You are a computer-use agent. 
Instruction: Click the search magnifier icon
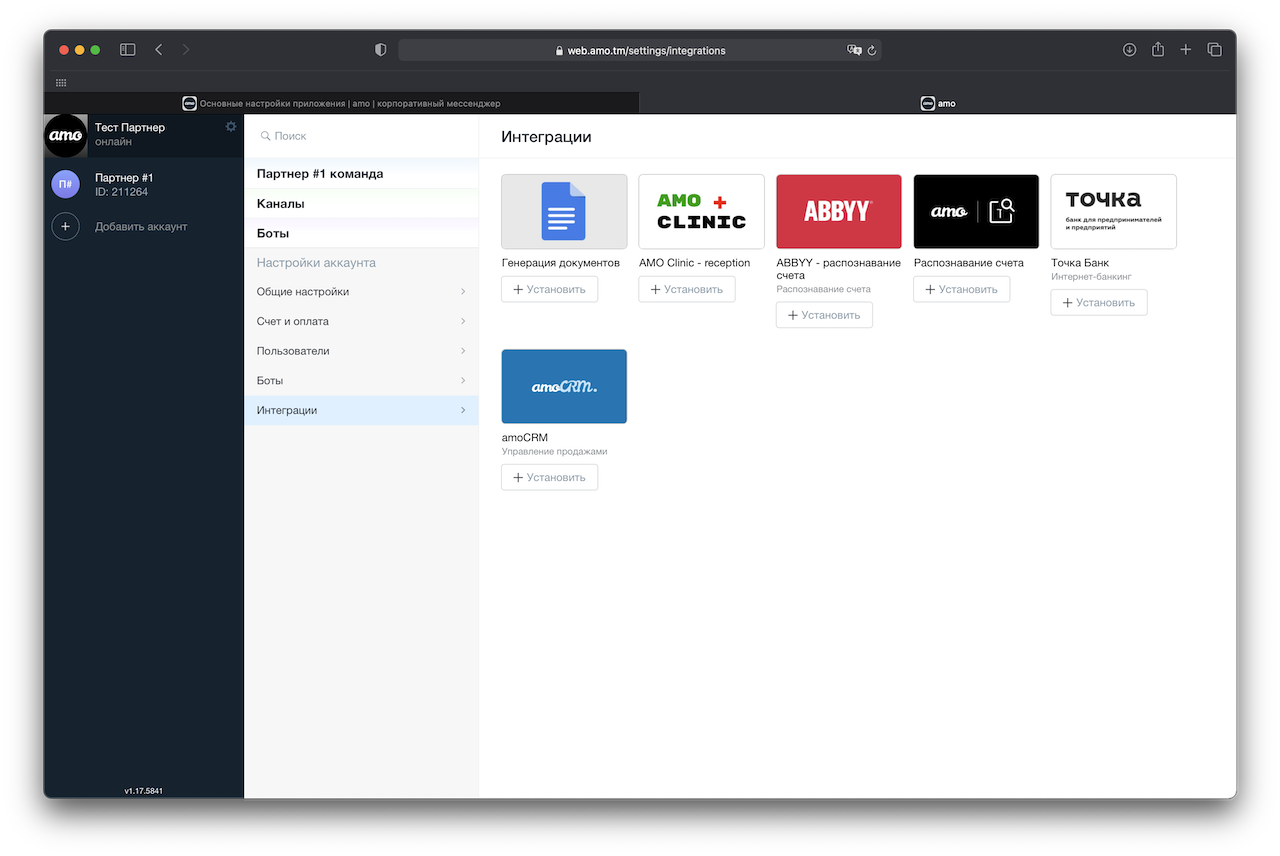(265, 136)
